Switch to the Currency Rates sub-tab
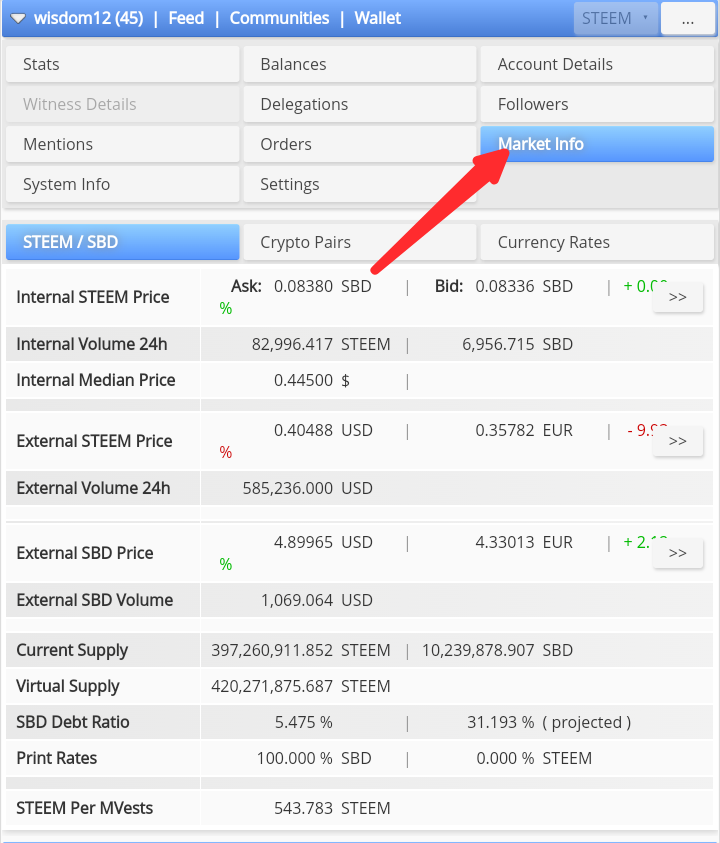This screenshot has width=720, height=843. click(597, 242)
